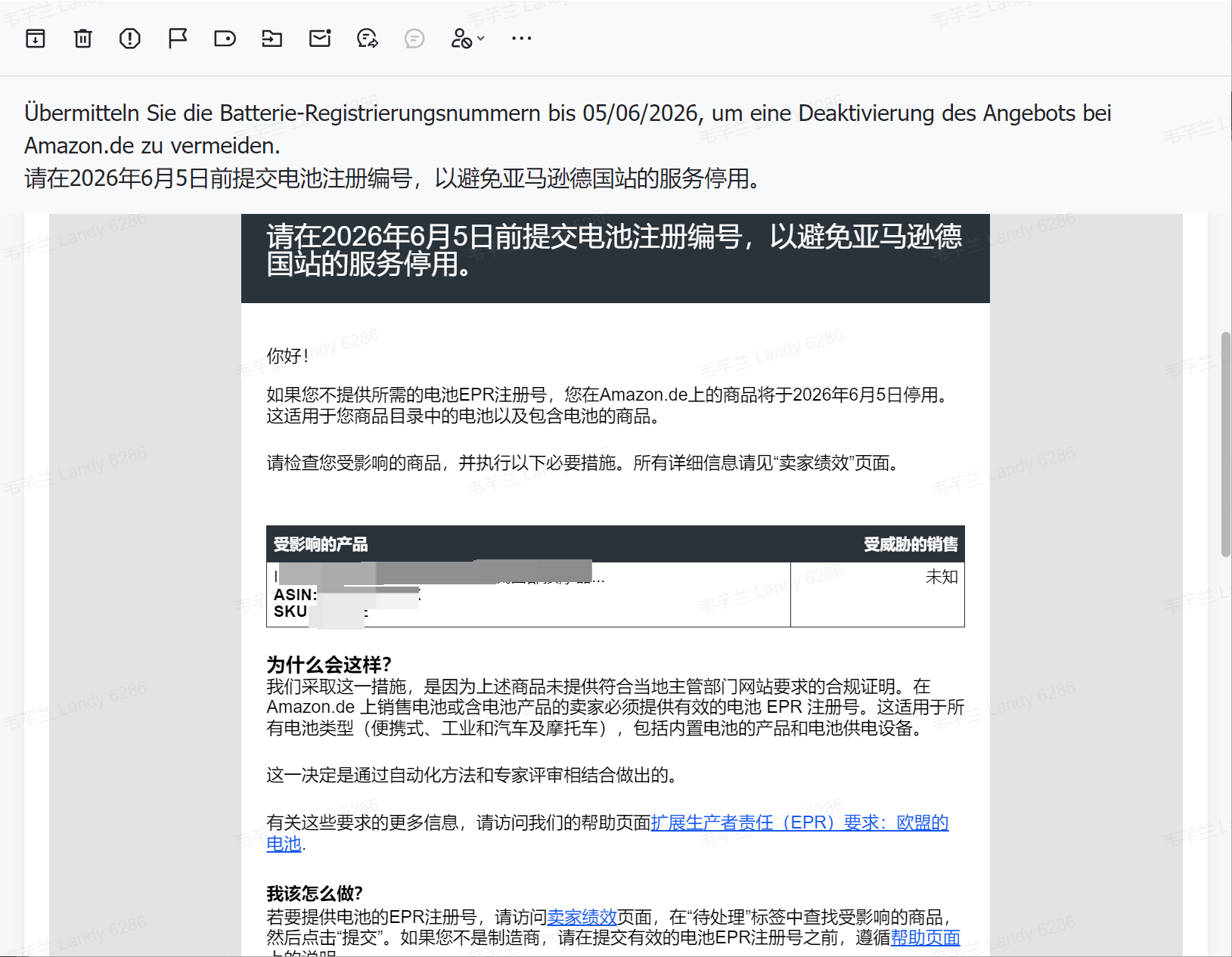Move the email to a folder
The image size is (1232, 957).
(272, 38)
